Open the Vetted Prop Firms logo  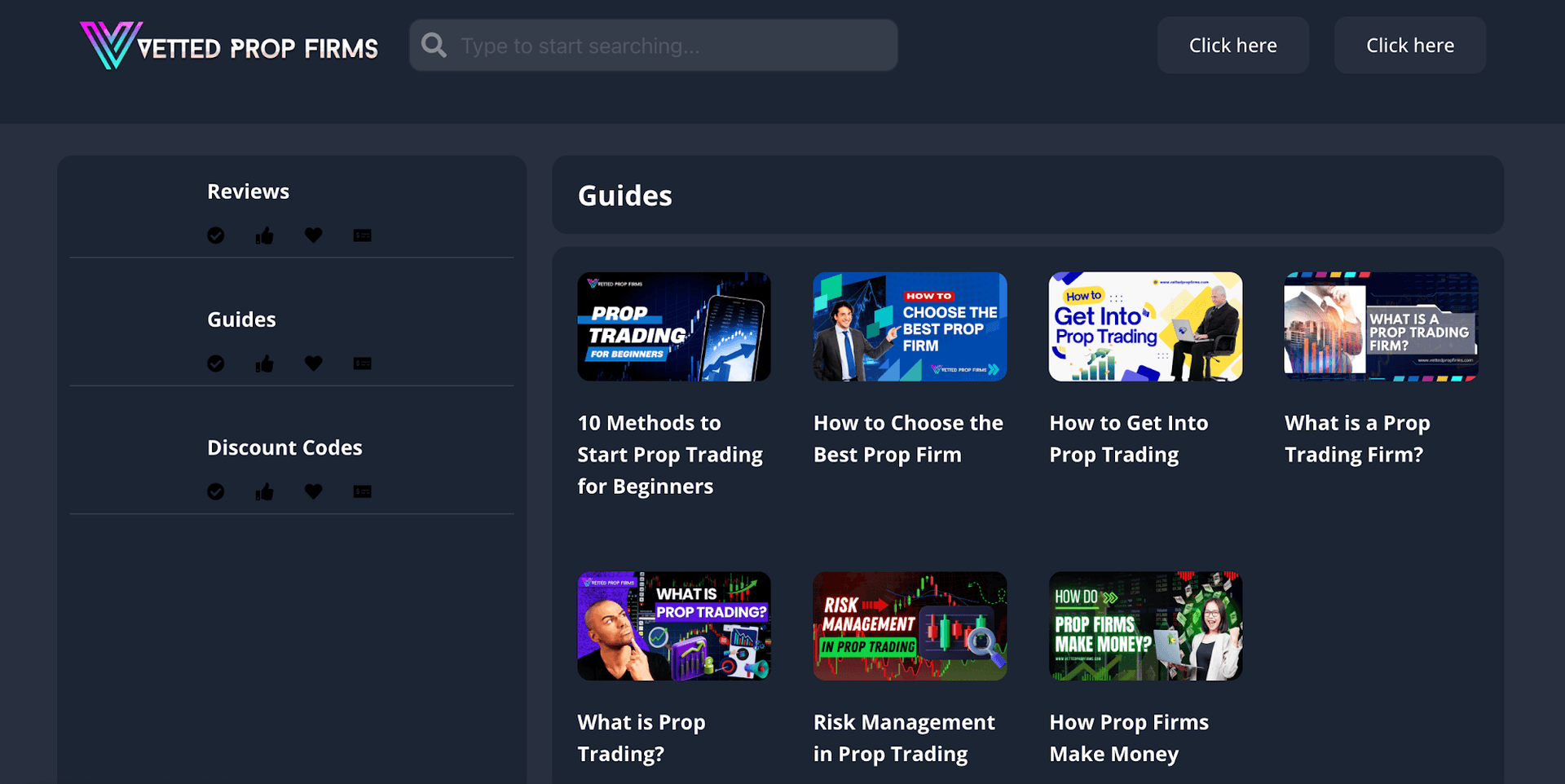[x=229, y=46]
